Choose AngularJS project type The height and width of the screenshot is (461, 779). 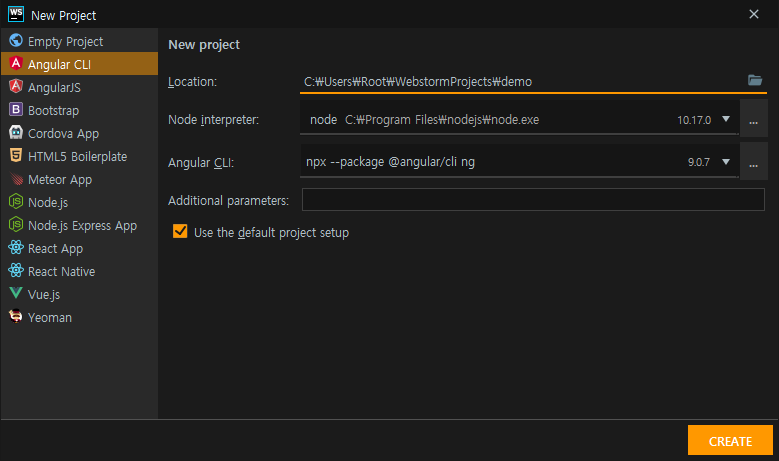pos(79,87)
